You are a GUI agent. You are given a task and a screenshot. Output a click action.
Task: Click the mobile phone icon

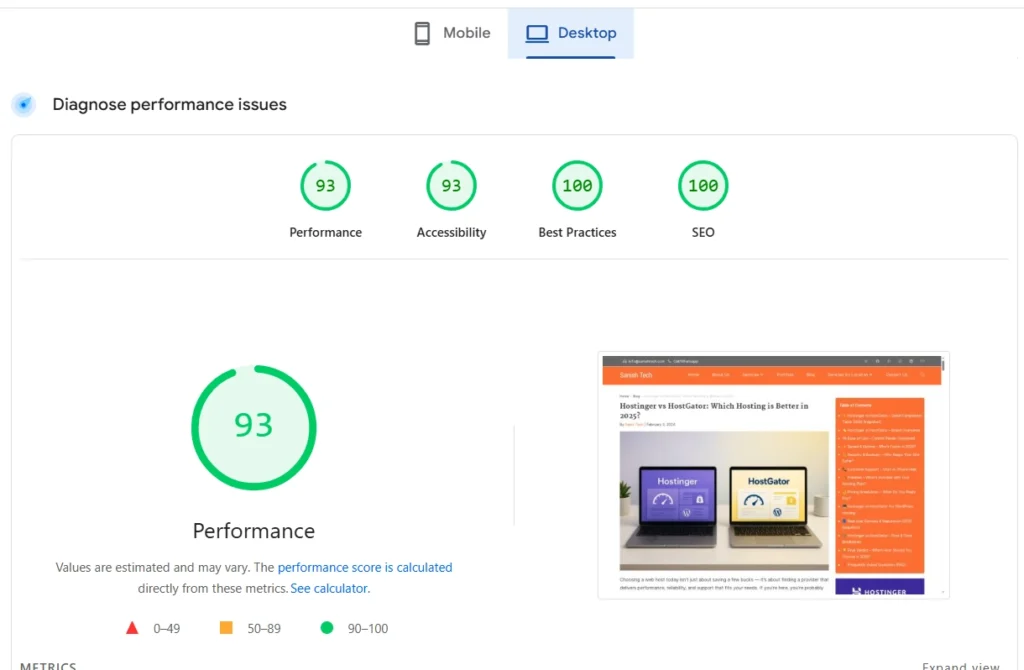click(x=423, y=33)
